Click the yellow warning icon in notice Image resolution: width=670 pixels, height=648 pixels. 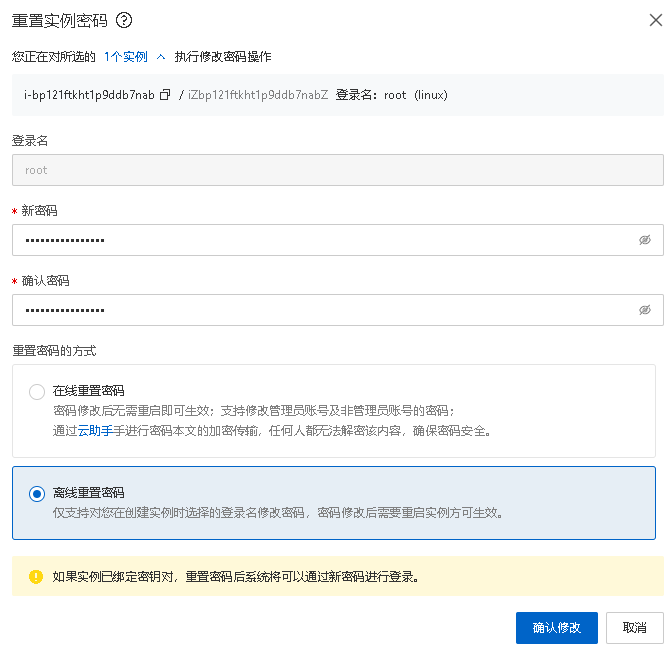(36, 577)
